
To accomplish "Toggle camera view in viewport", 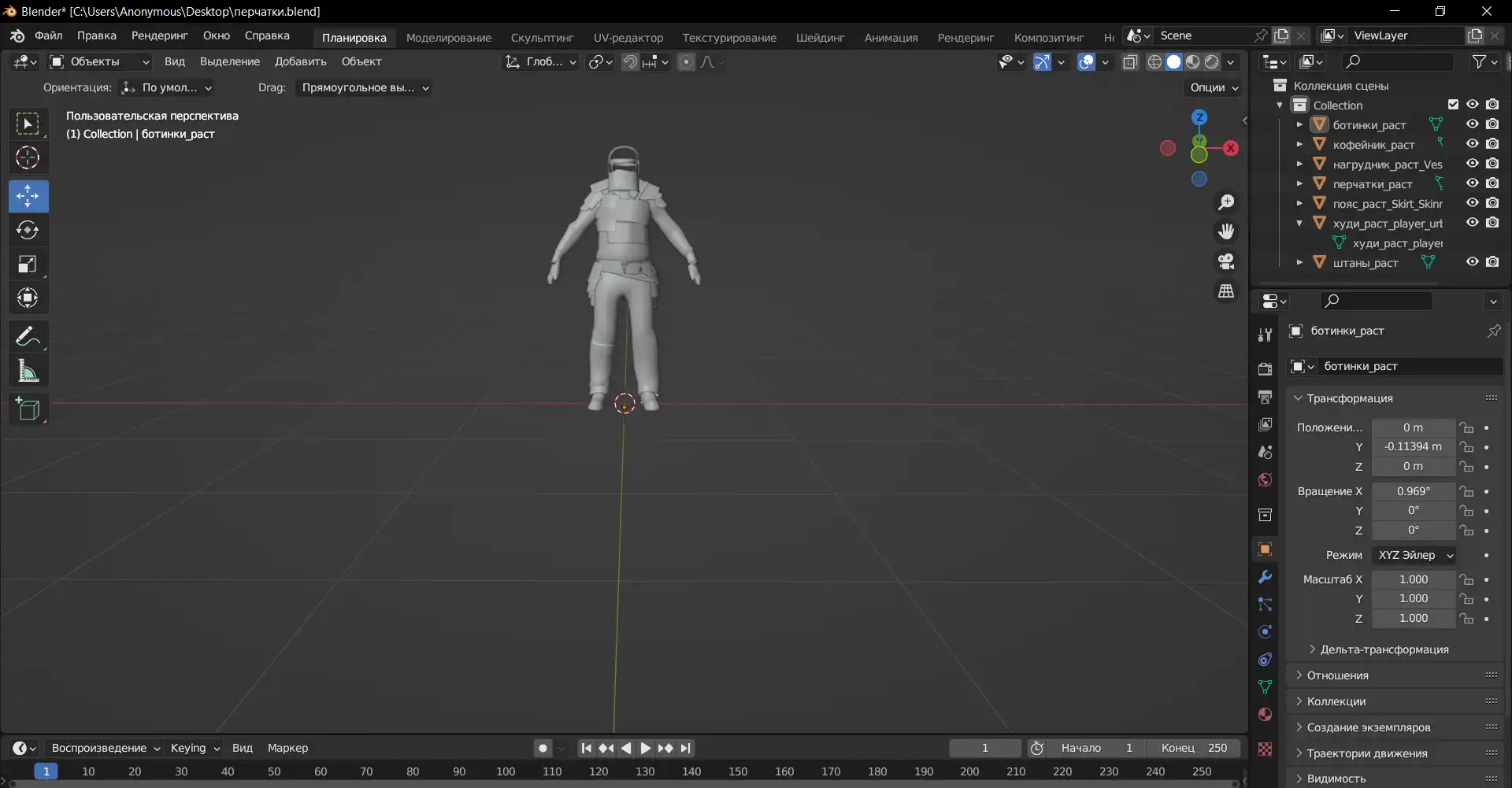I will pos(1226,261).
